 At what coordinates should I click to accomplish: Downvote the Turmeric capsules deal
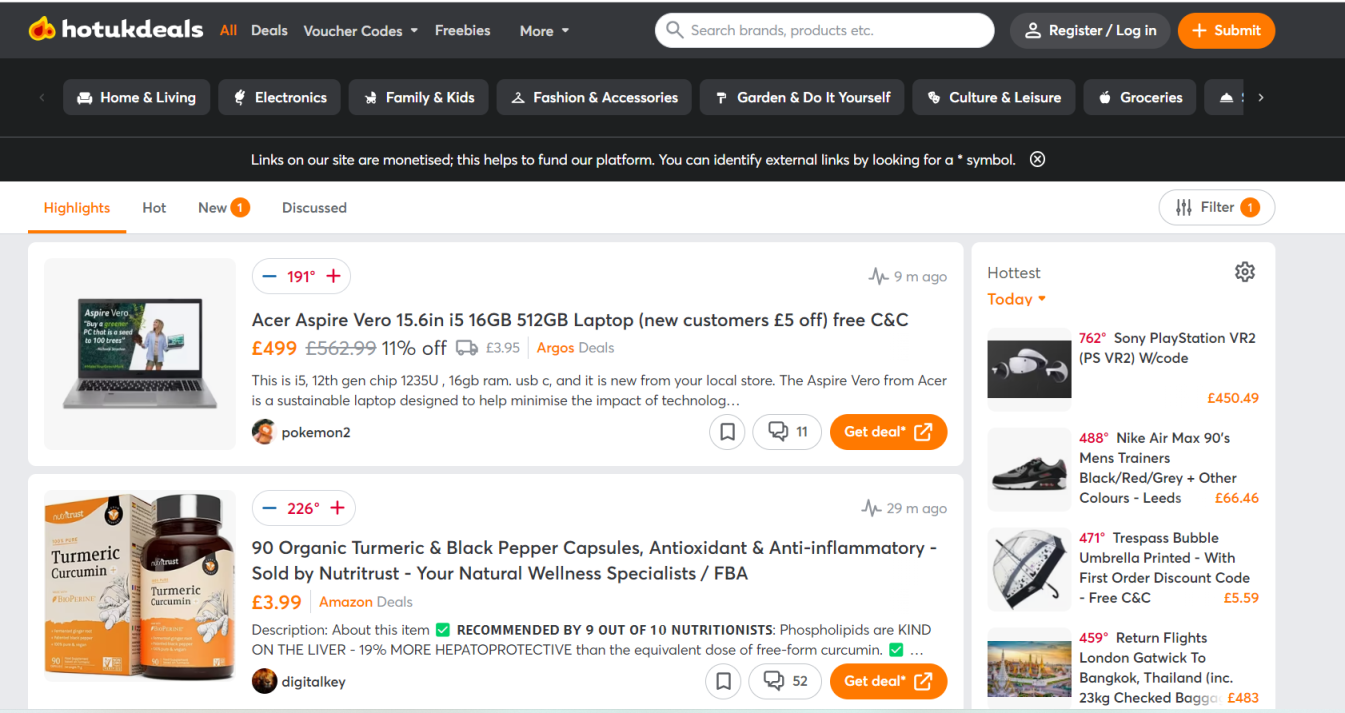[268, 508]
